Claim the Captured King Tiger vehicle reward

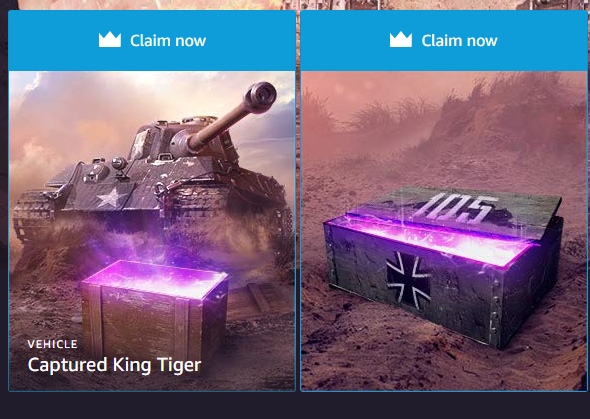tap(152, 41)
